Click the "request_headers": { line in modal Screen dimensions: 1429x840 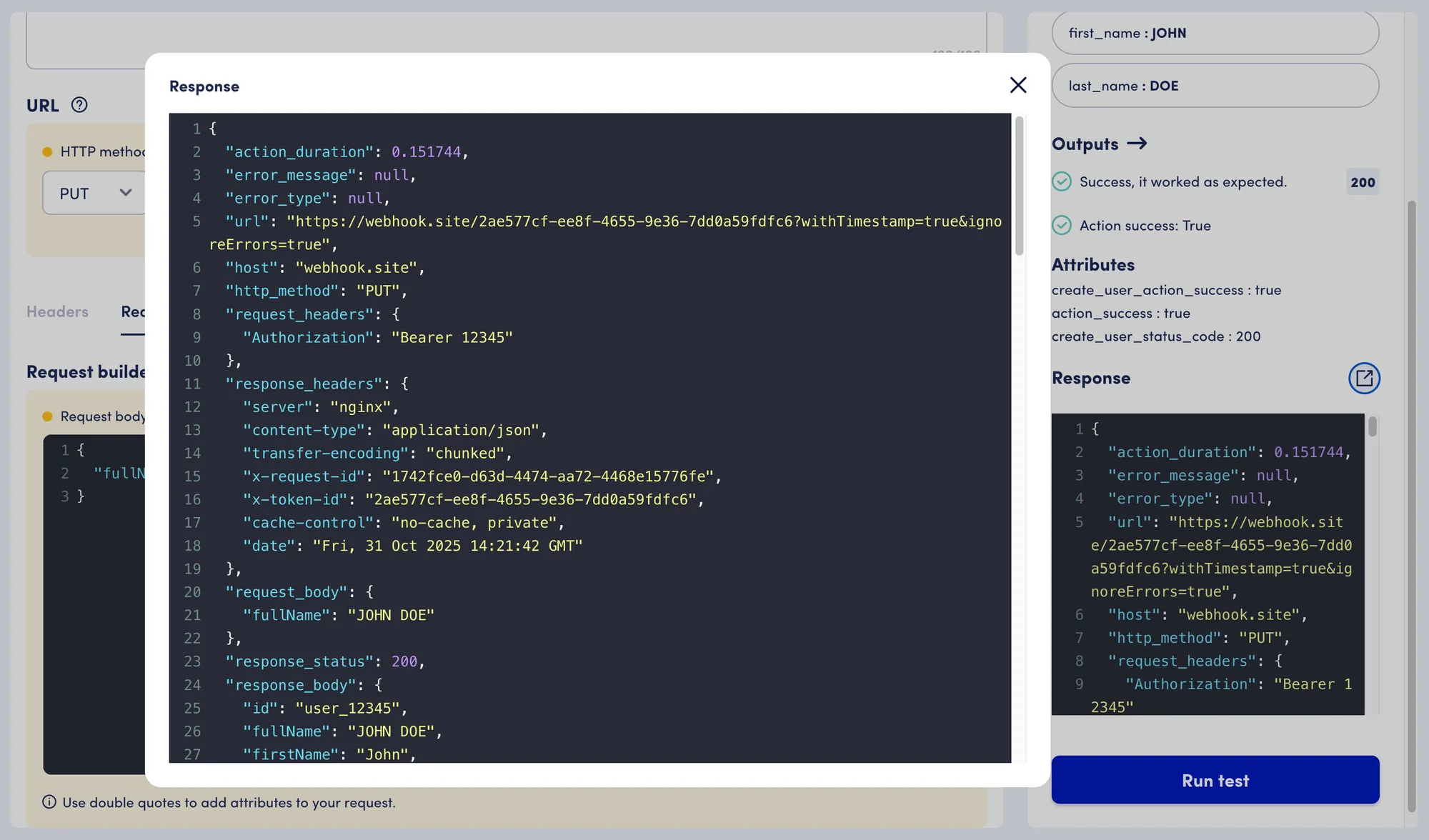coord(312,314)
